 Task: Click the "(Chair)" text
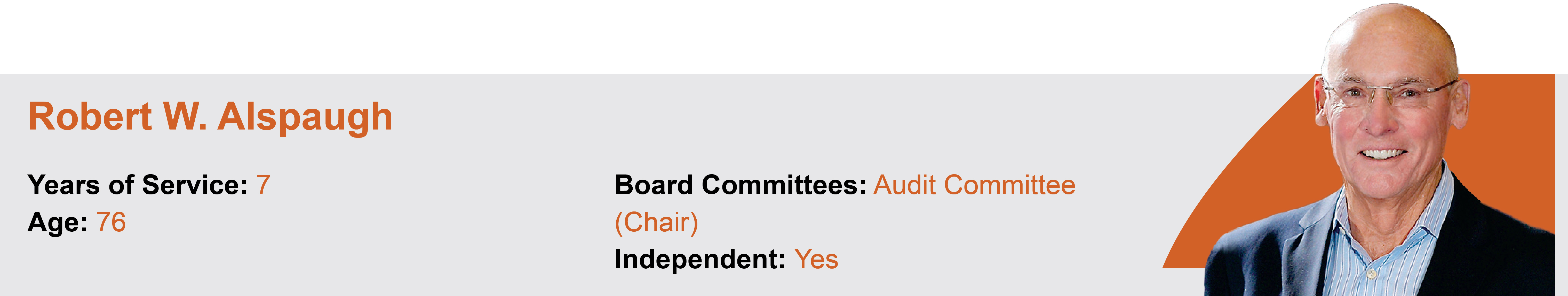coord(656,222)
